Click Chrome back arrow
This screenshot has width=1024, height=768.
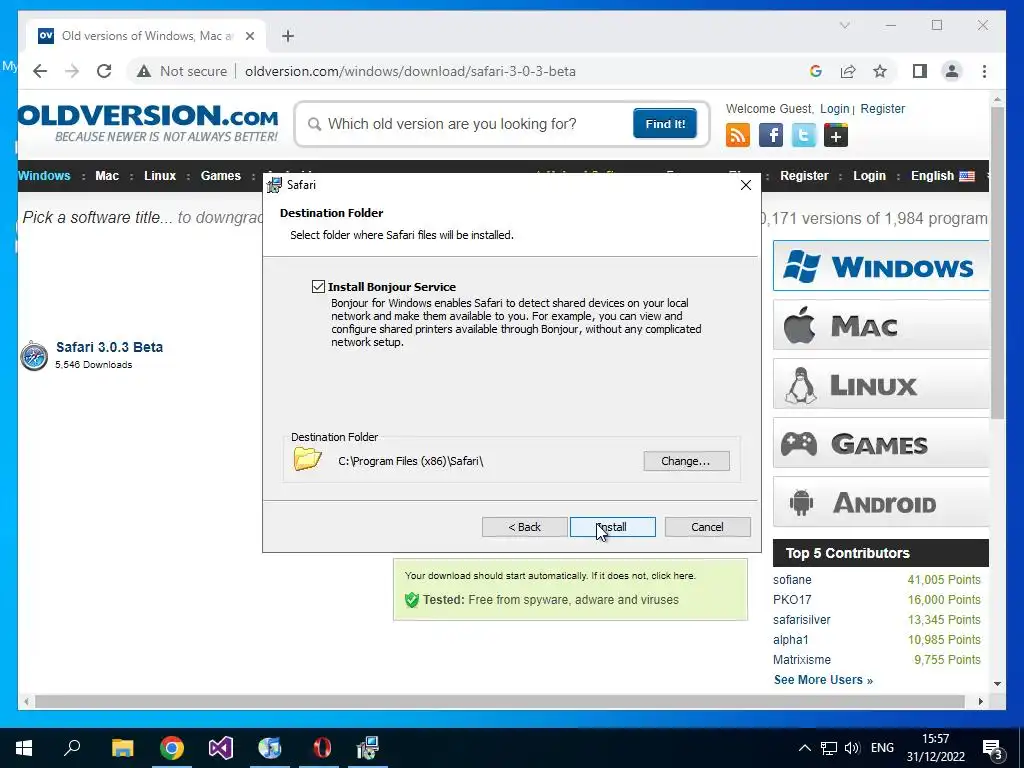click(40, 71)
